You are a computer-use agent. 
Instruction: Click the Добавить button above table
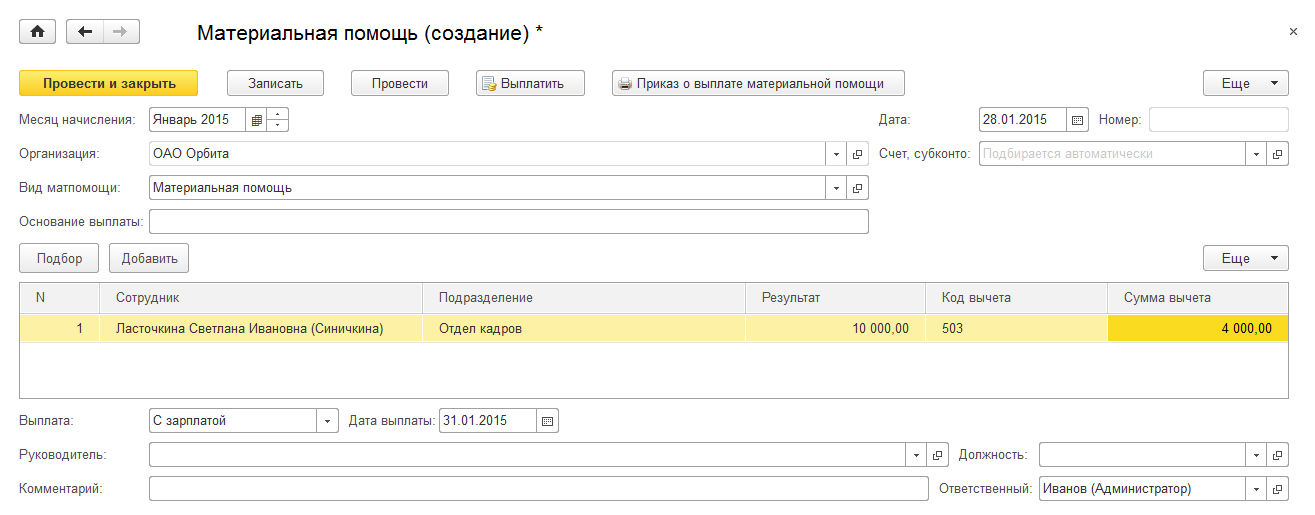[149, 258]
